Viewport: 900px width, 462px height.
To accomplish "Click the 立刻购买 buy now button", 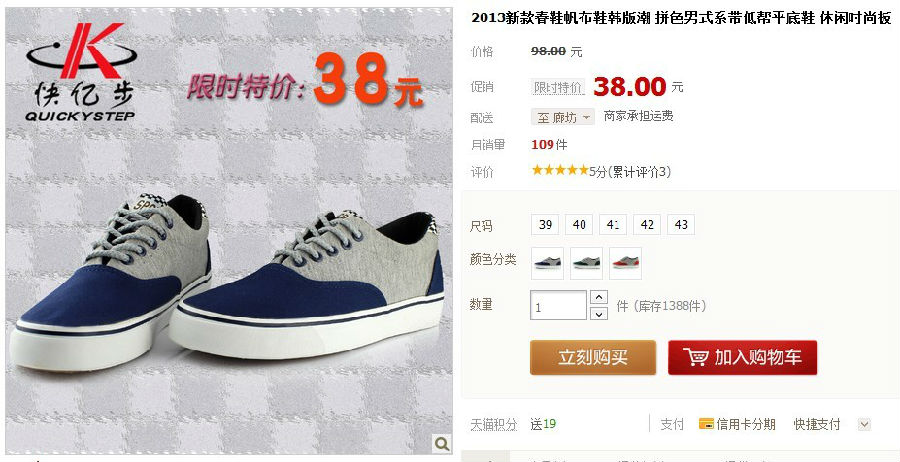I will 593,358.
